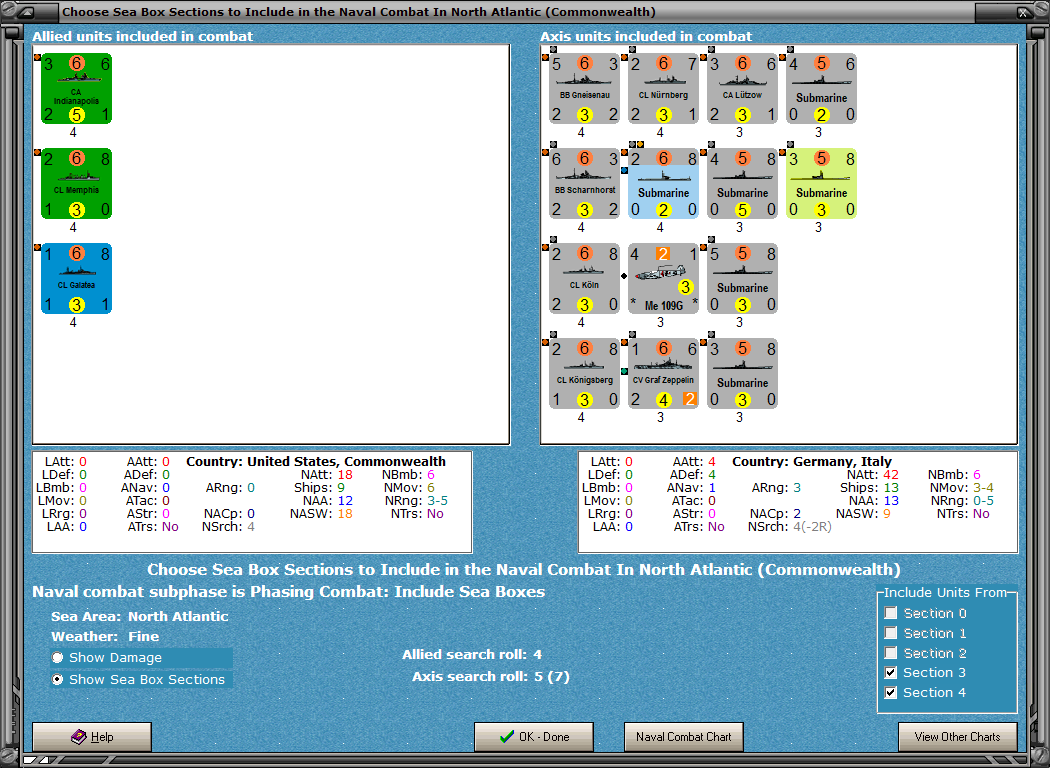Viewport: 1050px width, 768px height.
Task: Select the CL Königsberg unit counter
Action: click(585, 374)
